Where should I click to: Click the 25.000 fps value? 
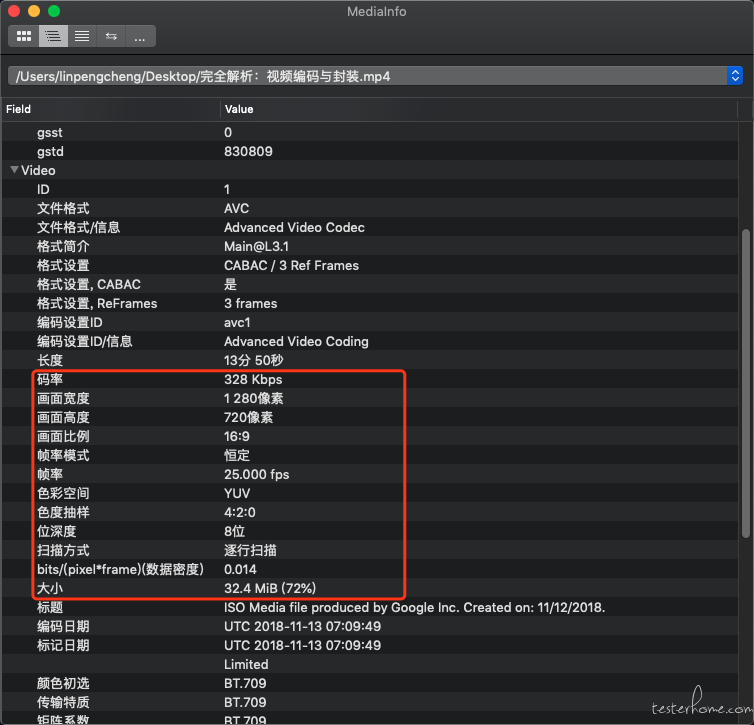257,475
